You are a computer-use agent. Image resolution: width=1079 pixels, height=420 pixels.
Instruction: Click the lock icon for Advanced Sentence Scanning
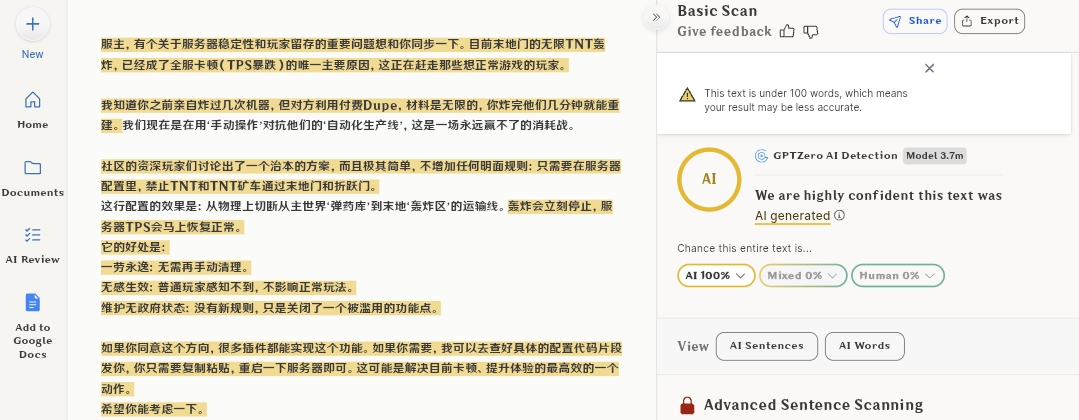tap(687, 405)
